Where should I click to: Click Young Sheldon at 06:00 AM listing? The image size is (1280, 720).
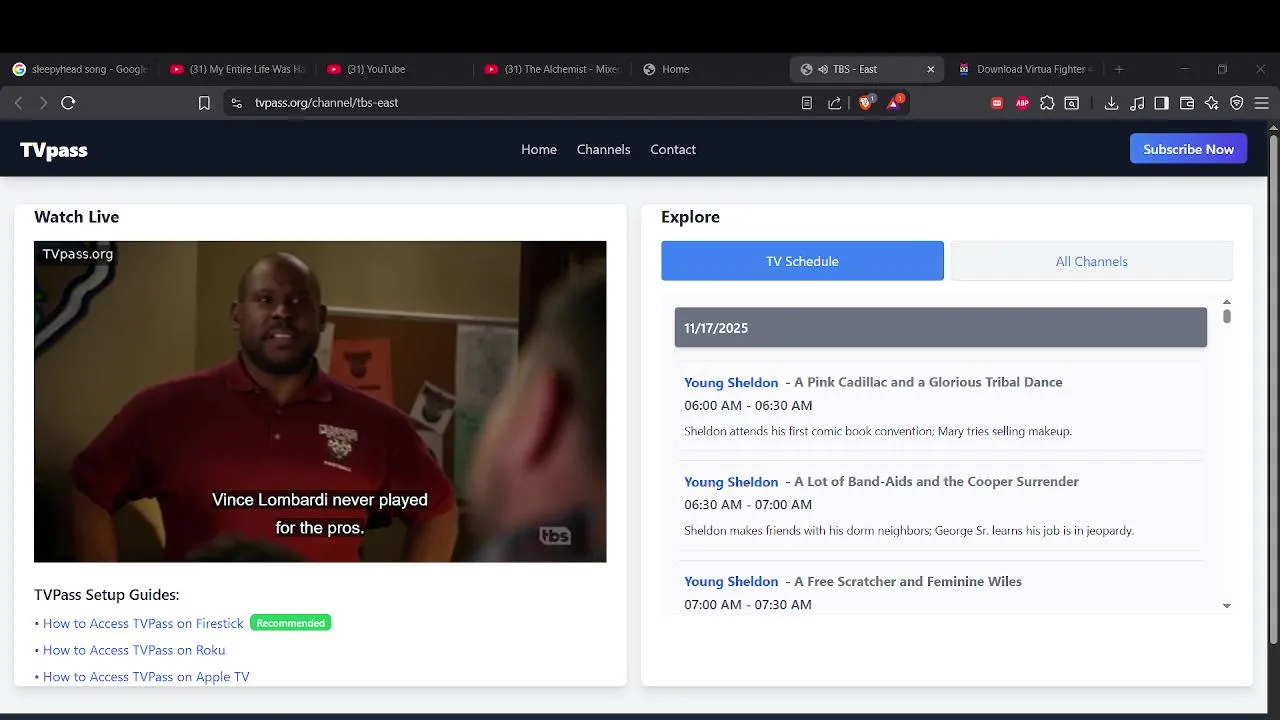coord(731,382)
